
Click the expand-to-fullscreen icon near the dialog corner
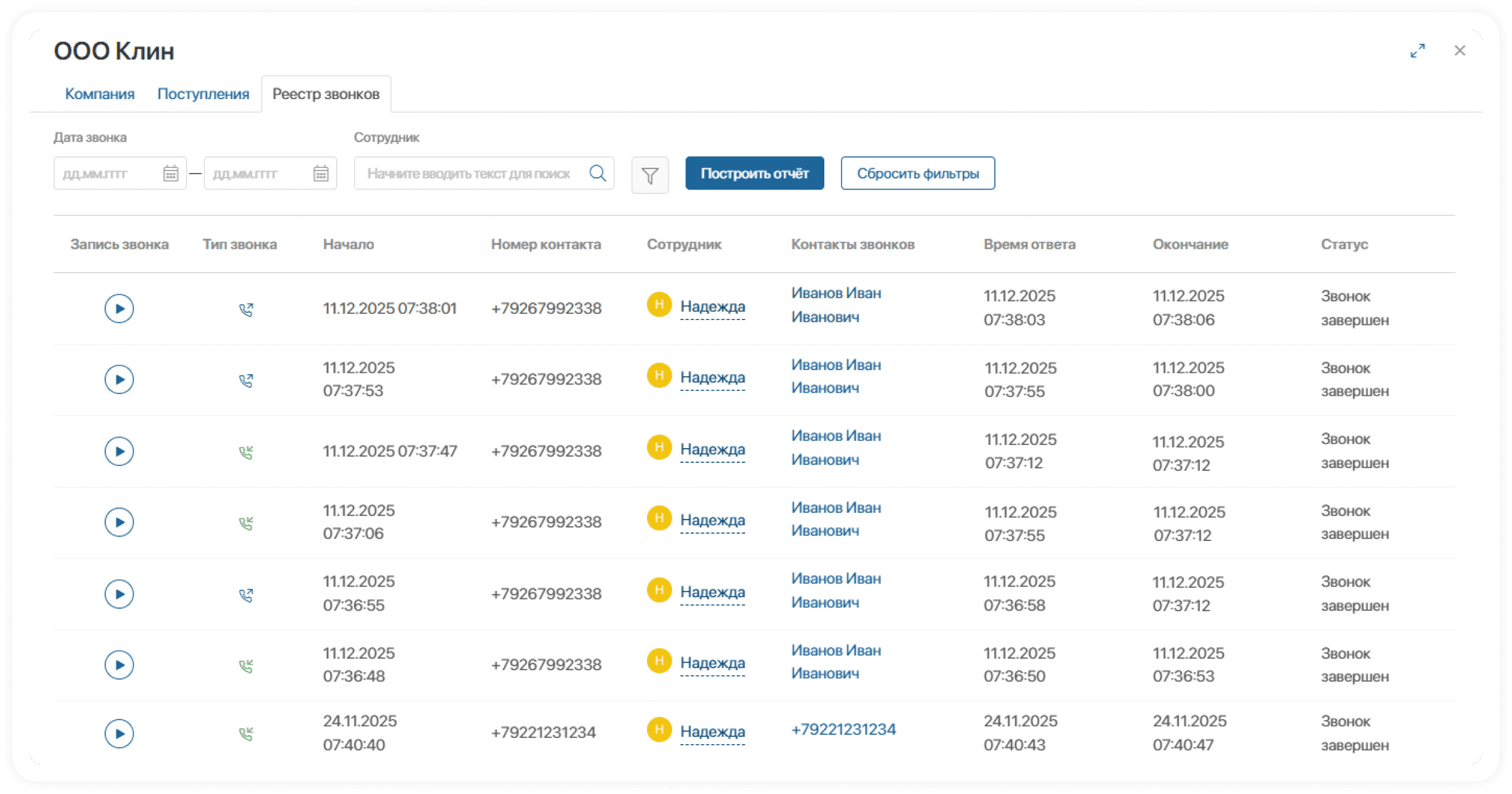1418,50
